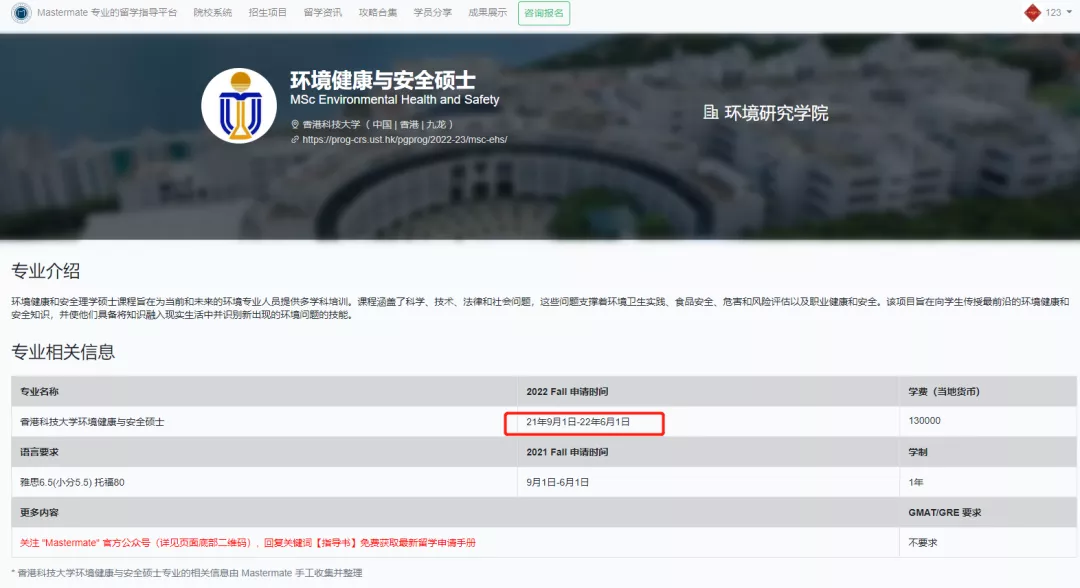Select 招生项目 in the top navigation
The image size is (1080, 588).
pos(266,13)
